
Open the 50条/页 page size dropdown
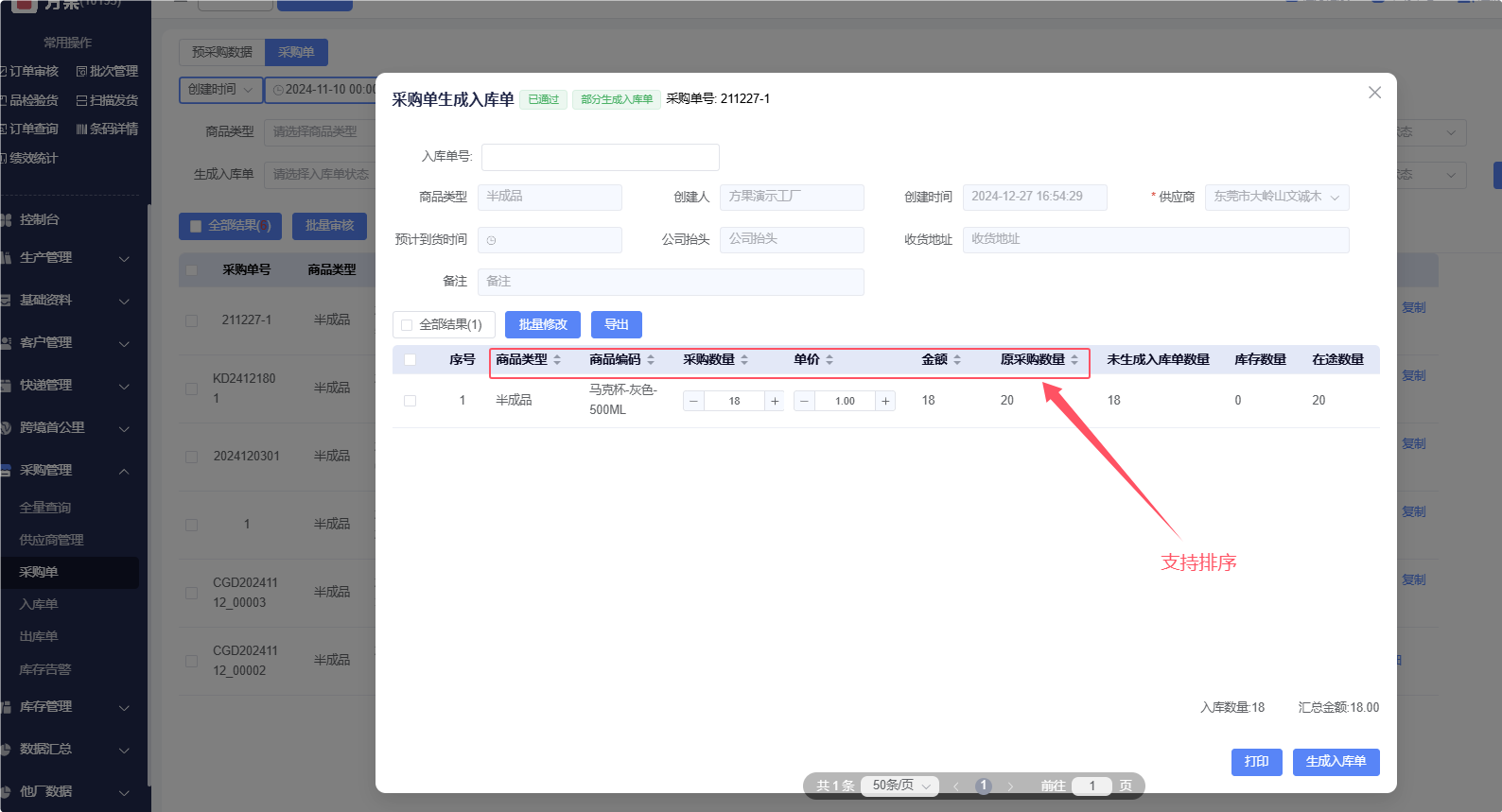point(899,786)
